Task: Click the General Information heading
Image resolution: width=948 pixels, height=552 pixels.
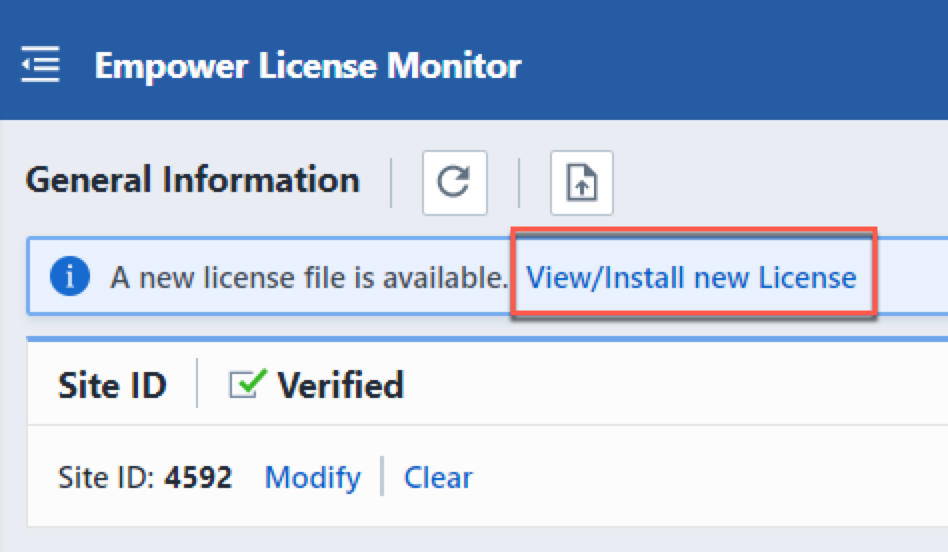Action: click(x=193, y=180)
